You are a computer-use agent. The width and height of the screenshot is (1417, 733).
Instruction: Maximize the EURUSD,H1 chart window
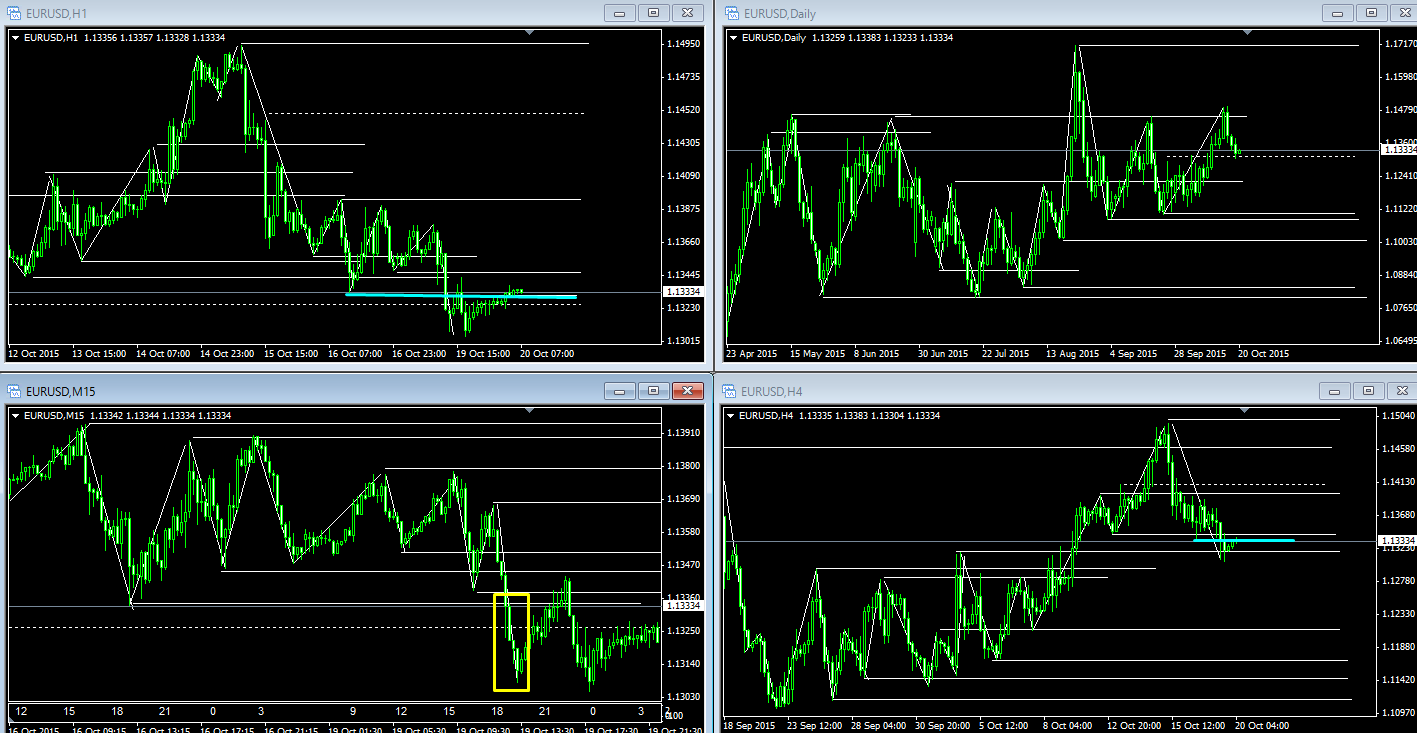point(653,13)
